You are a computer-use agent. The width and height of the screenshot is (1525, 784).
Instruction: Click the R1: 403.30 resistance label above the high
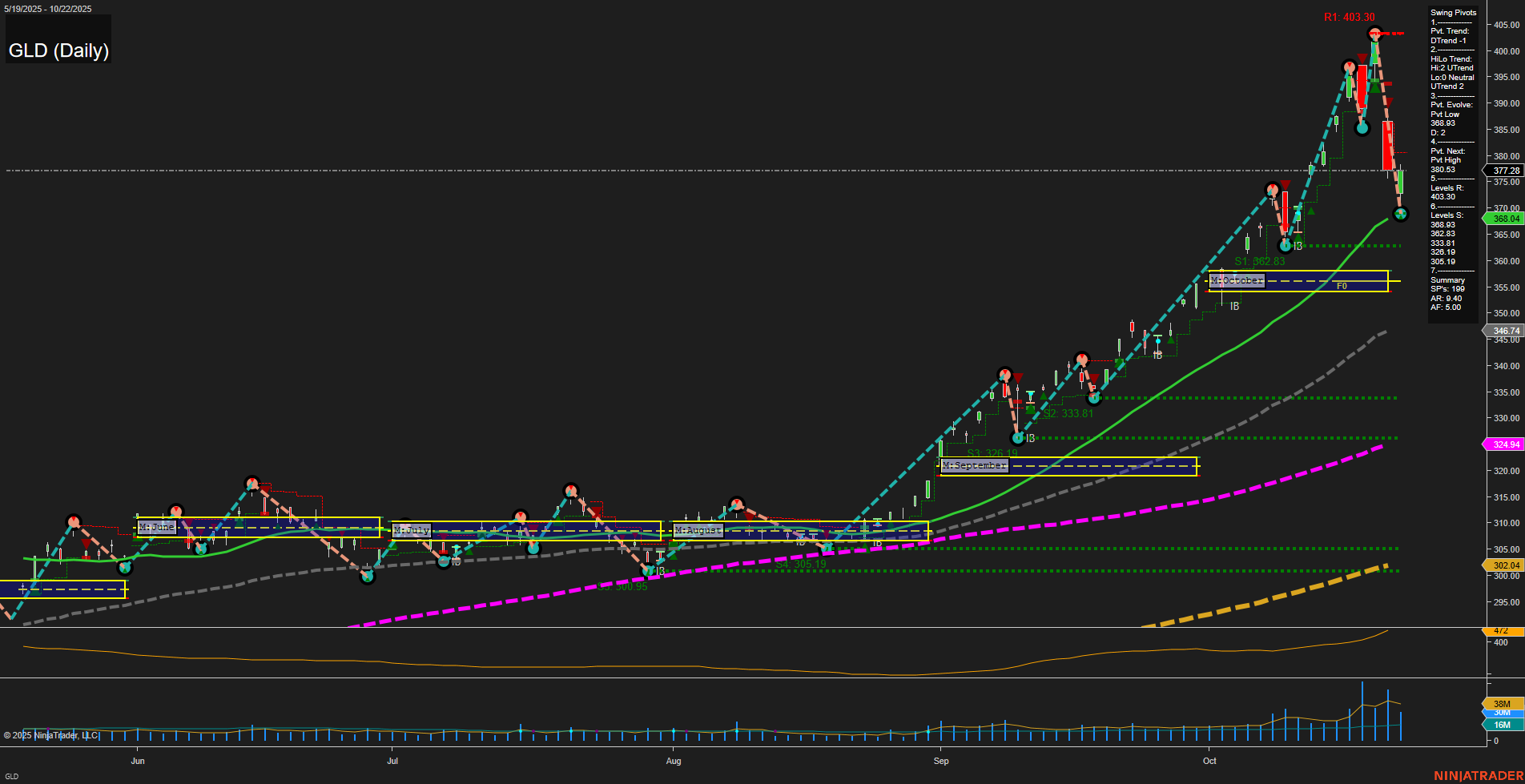(1349, 16)
